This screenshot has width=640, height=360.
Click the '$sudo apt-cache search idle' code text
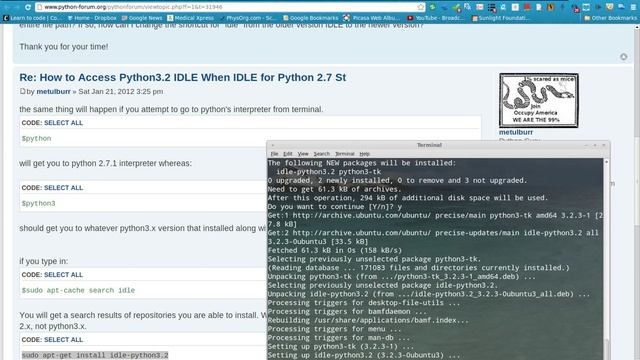pos(78,291)
